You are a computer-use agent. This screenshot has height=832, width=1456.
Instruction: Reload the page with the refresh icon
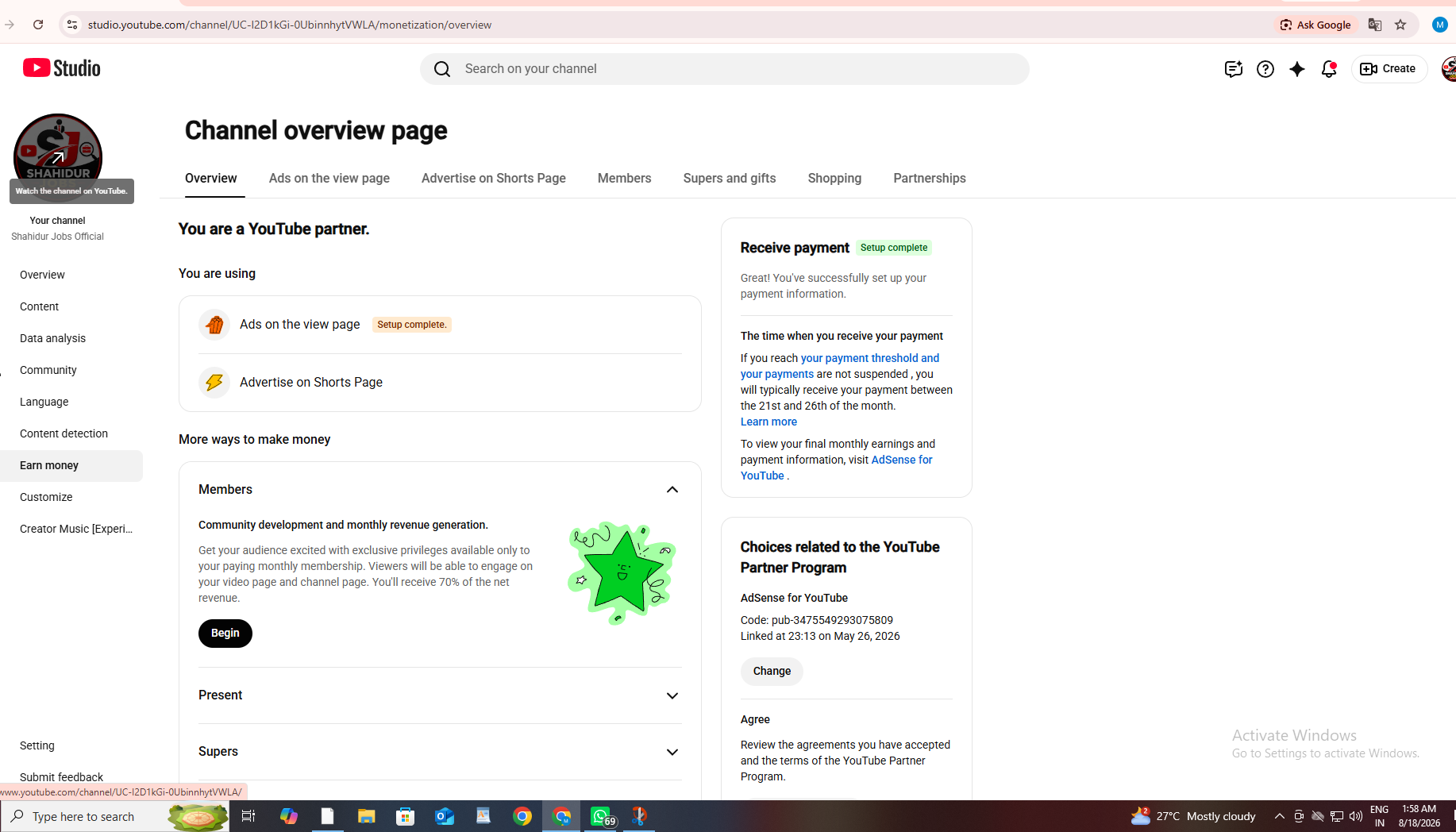pyautogui.click(x=38, y=25)
